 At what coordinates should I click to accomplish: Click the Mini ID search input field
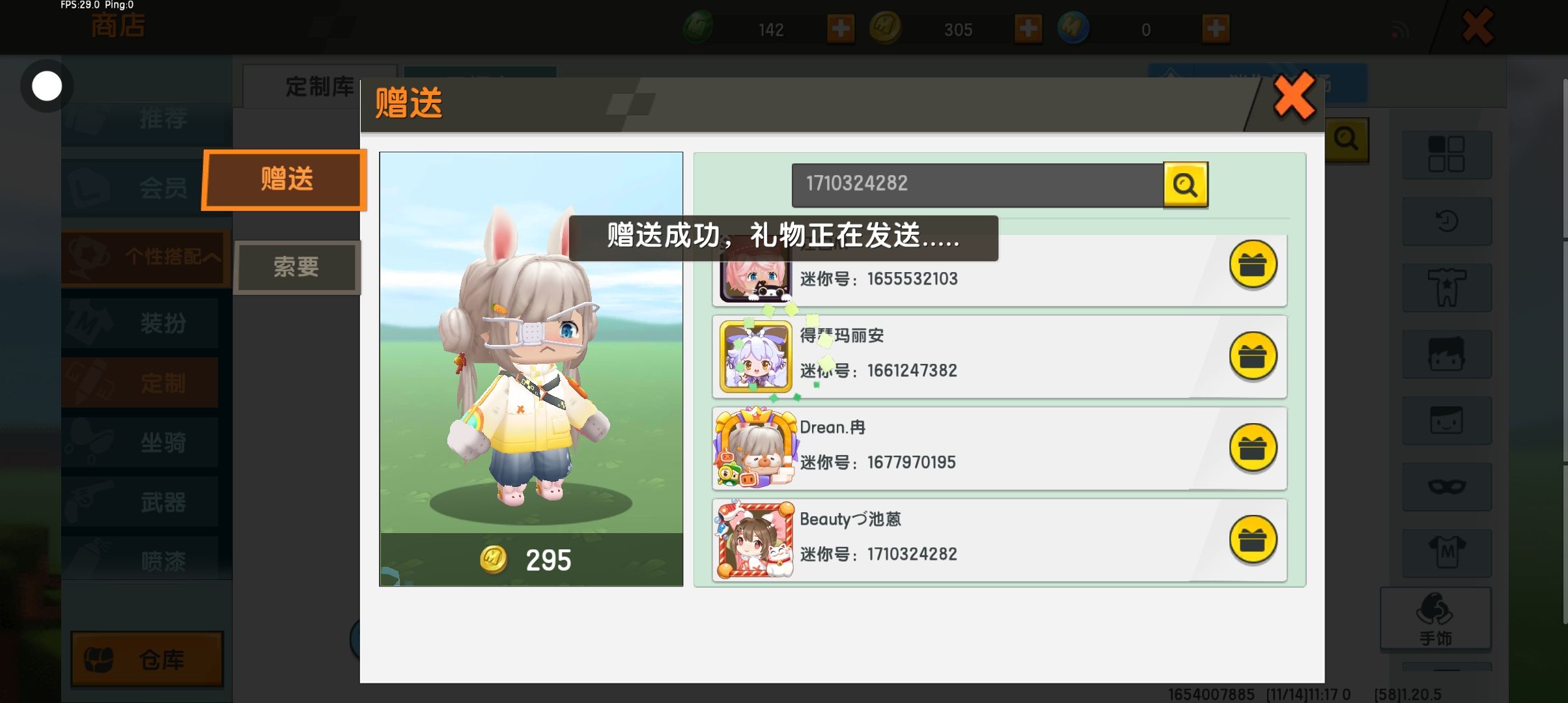[977, 185]
